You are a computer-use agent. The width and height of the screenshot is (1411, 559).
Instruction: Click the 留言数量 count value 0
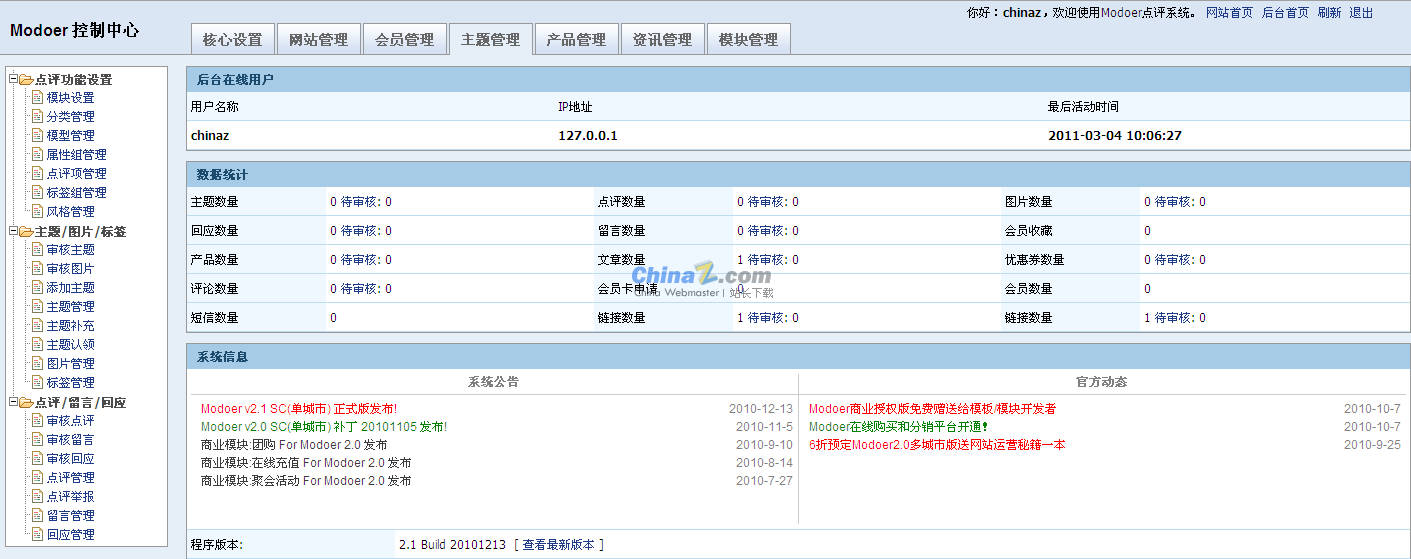(741, 231)
